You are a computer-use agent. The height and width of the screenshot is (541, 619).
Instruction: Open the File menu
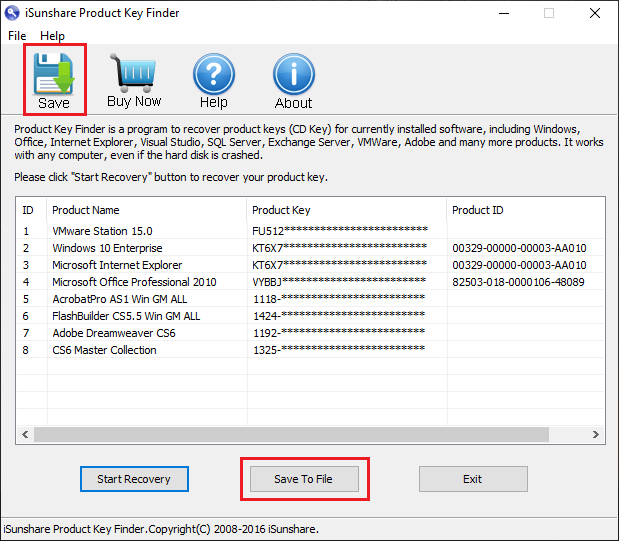17,36
